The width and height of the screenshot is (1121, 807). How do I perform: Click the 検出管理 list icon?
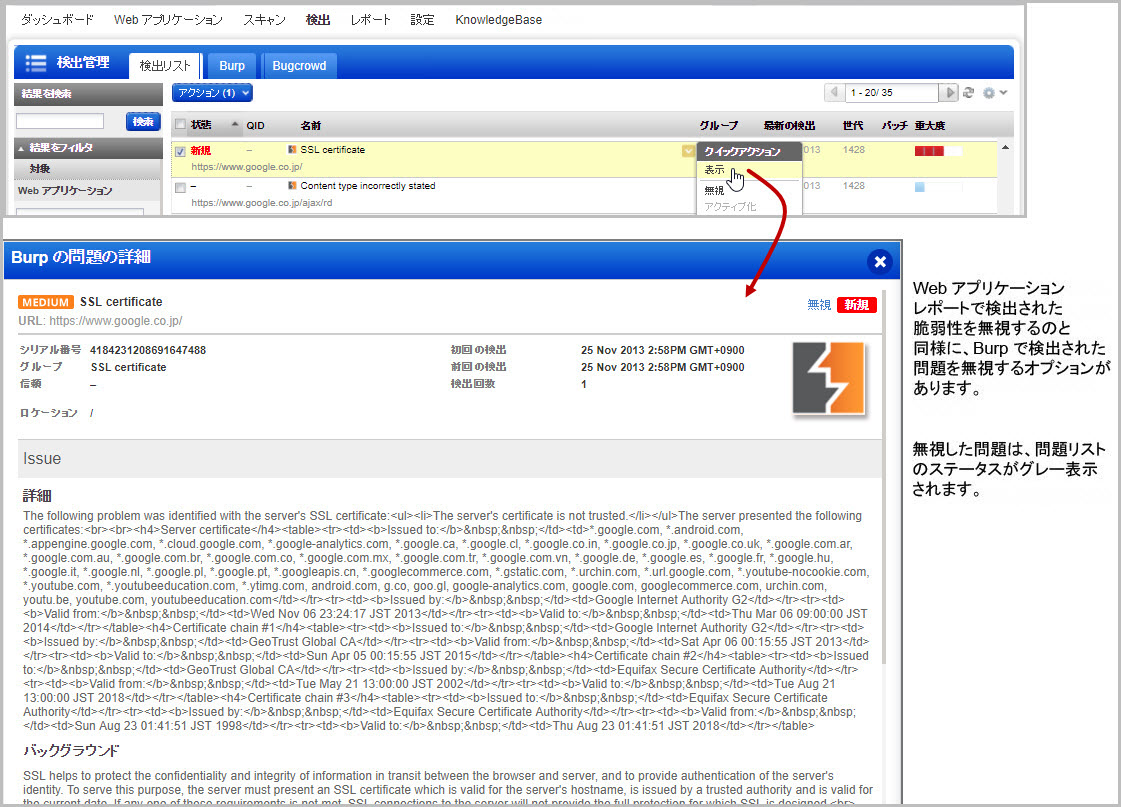(36, 63)
